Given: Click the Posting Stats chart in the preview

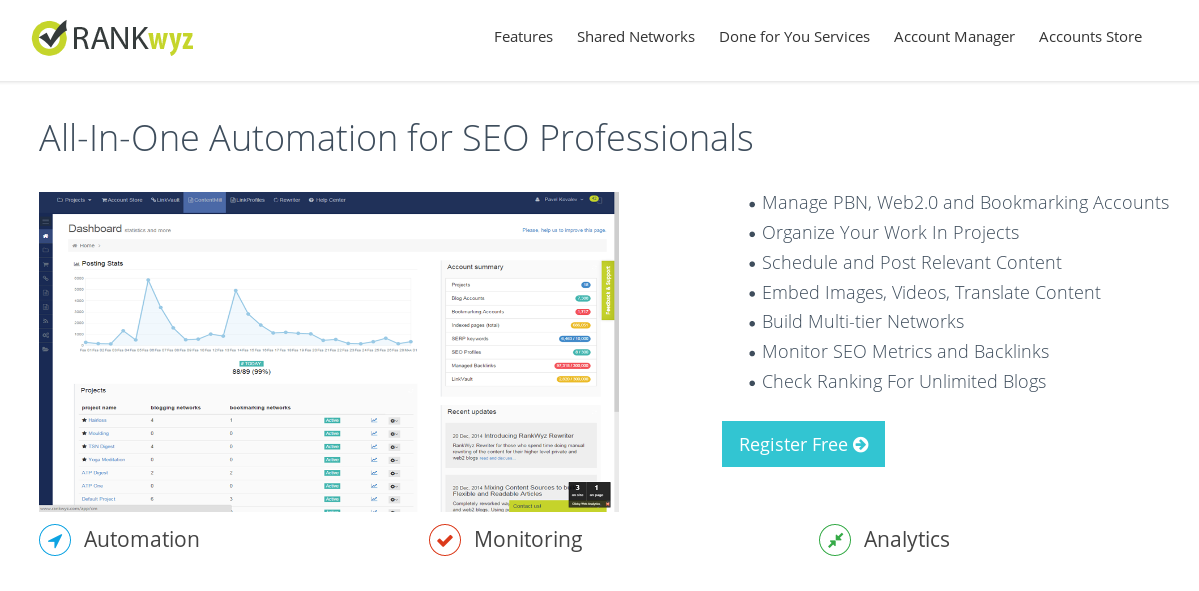Looking at the screenshot, I should tap(246, 313).
